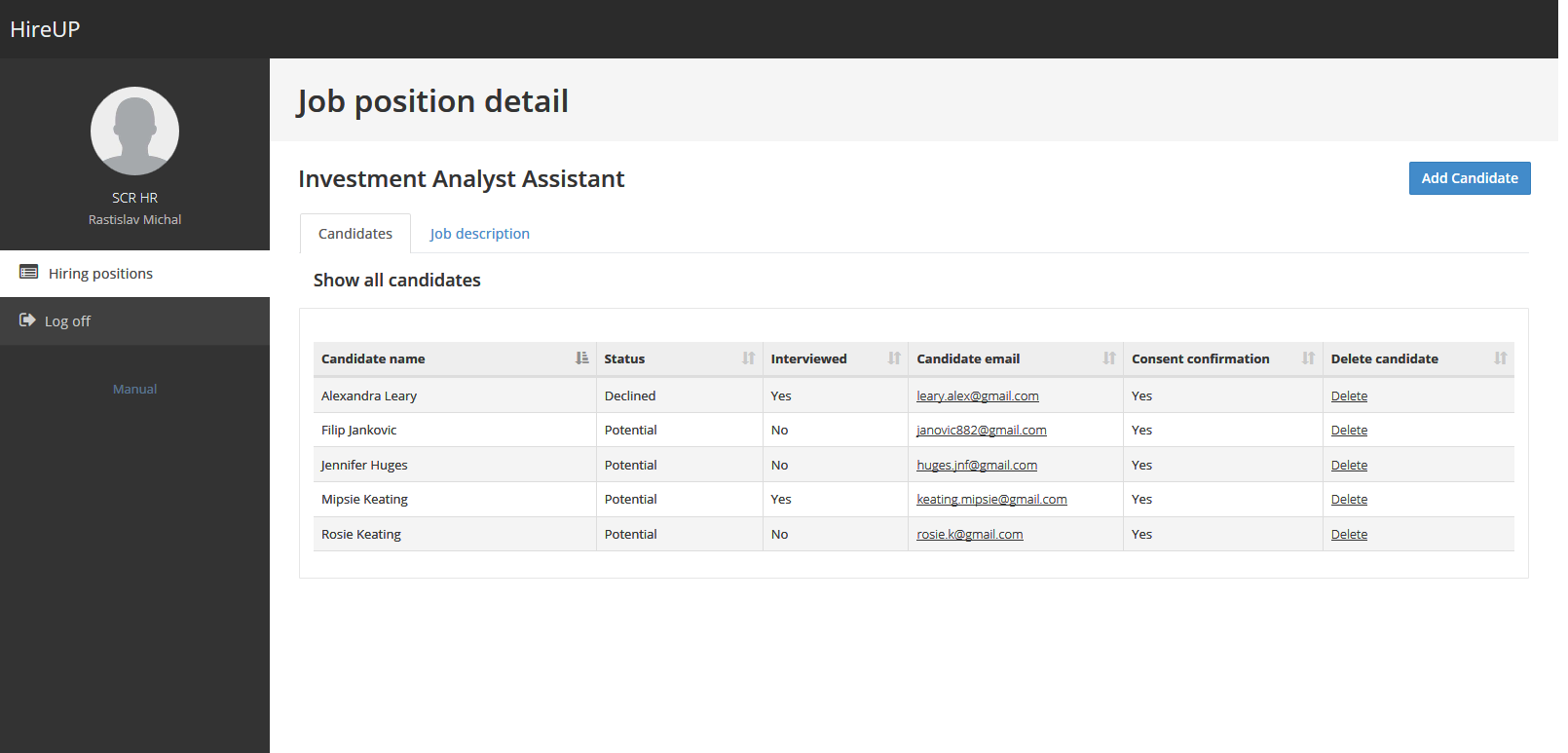
Task: Delete candidate Alexandra Leary
Action: pos(1349,396)
